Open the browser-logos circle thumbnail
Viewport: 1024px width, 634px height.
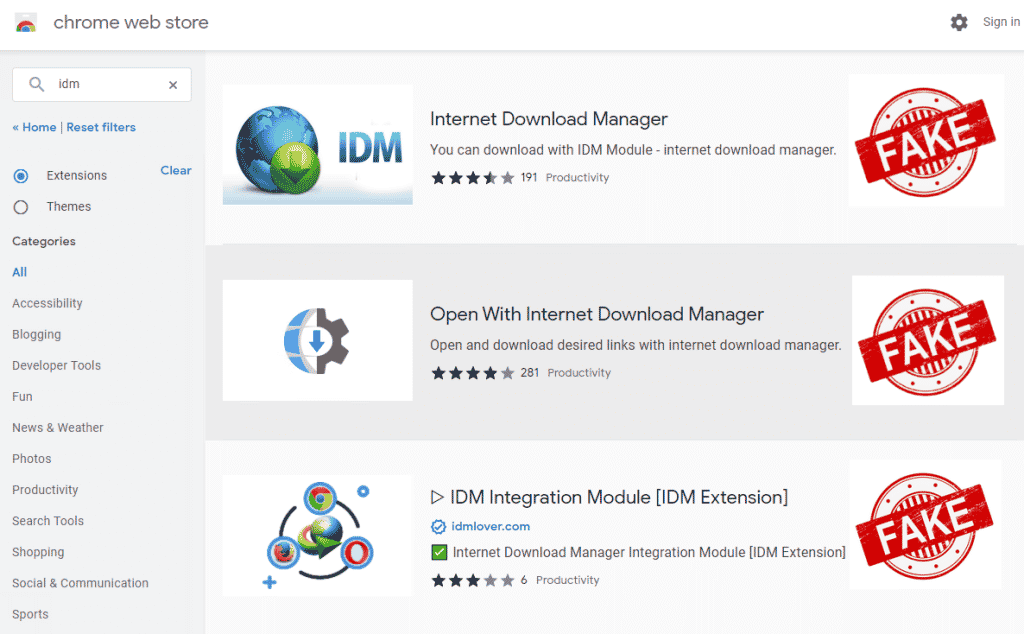tap(317, 535)
